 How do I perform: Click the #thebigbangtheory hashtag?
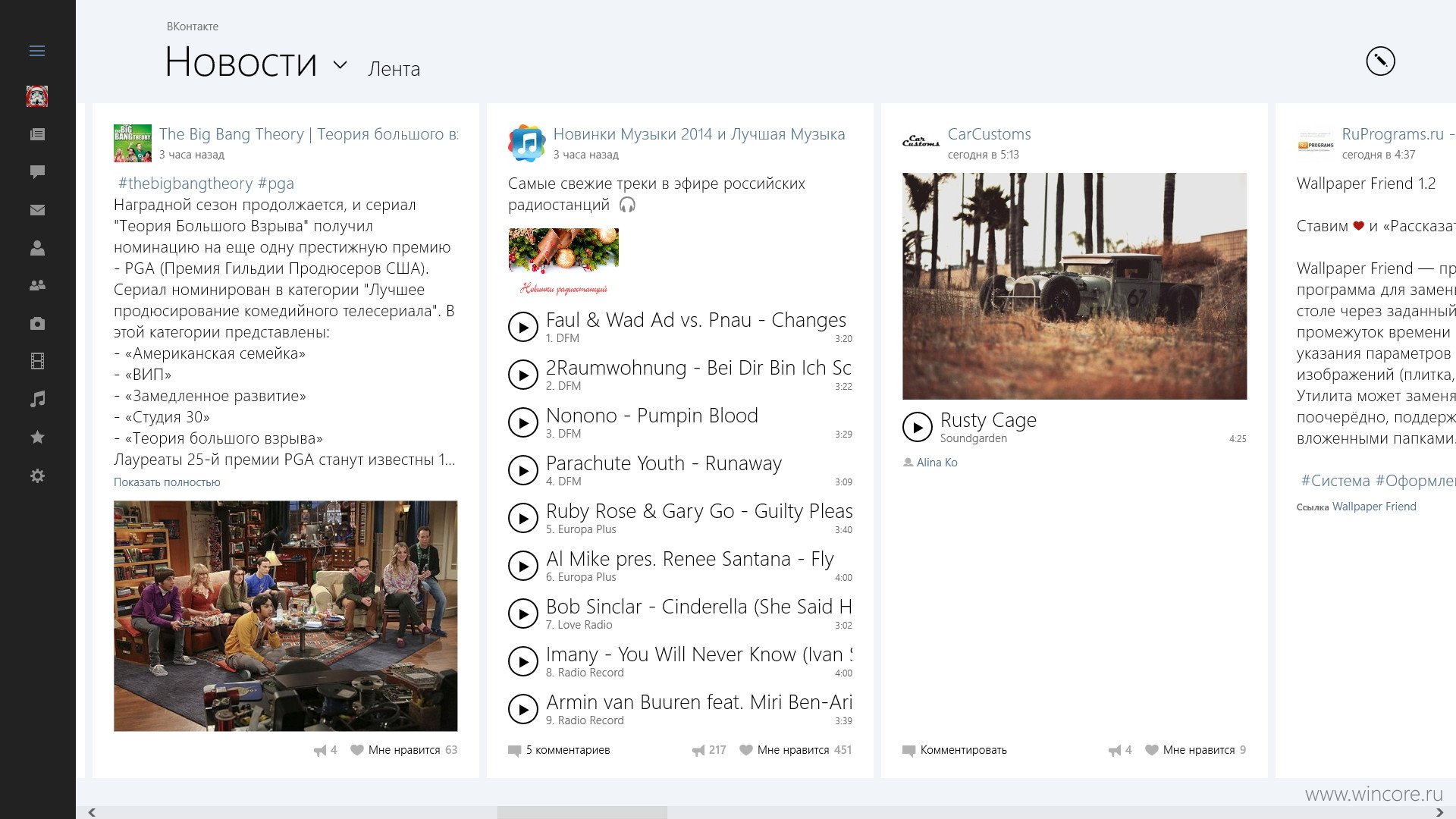(x=186, y=184)
